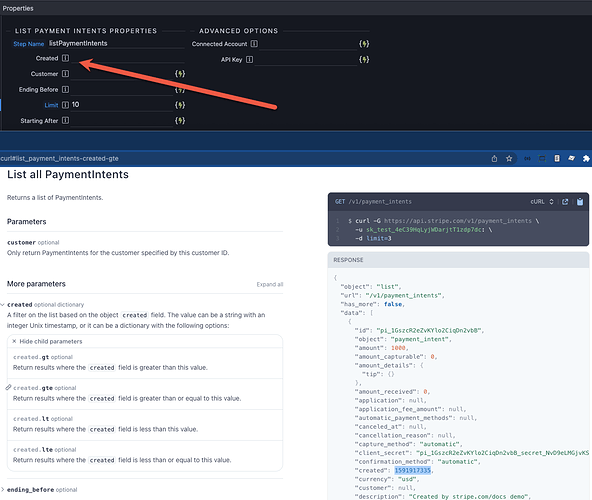Click the Step Name field listPaymentIntents
The width and height of the screenshot is (592, 500).
(x=116, y=43)
